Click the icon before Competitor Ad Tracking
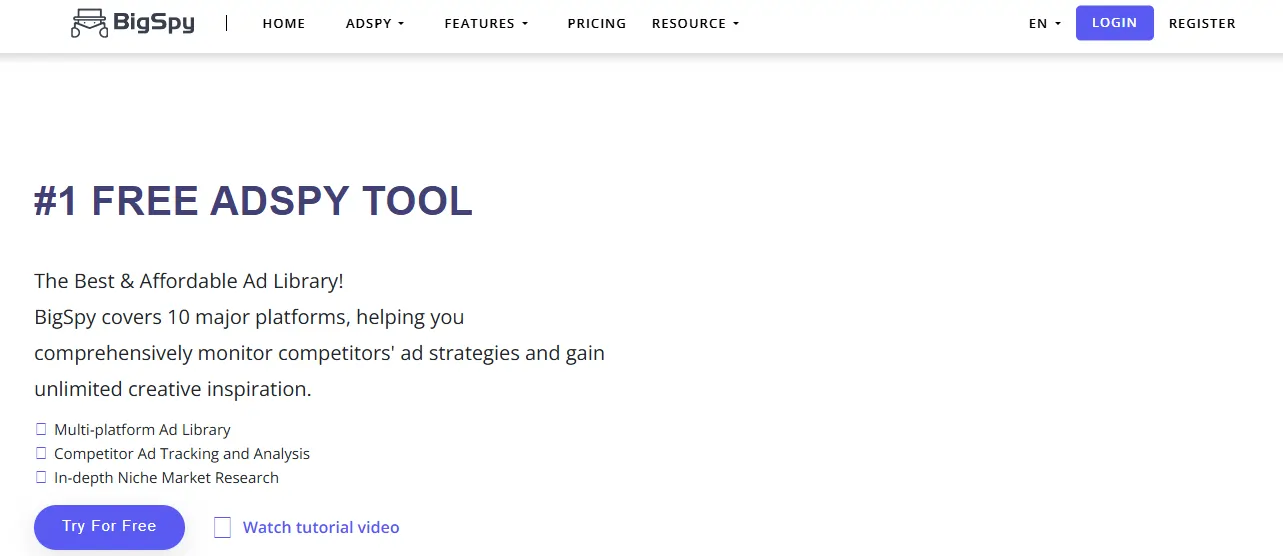This screenshot has width=1283, height=556. tap(41, 453)
